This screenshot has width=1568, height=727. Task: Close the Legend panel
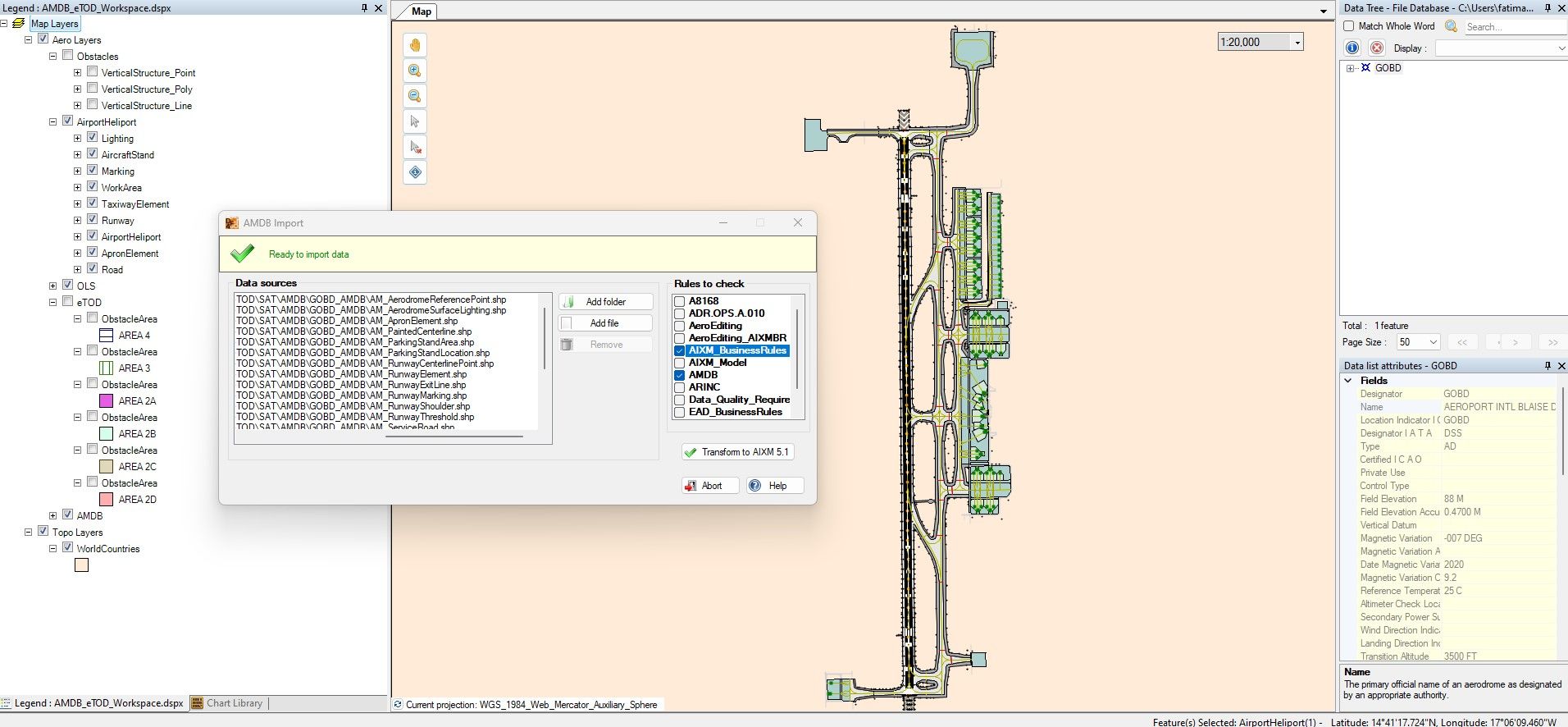pyautogui.click(x=378, y=8)
